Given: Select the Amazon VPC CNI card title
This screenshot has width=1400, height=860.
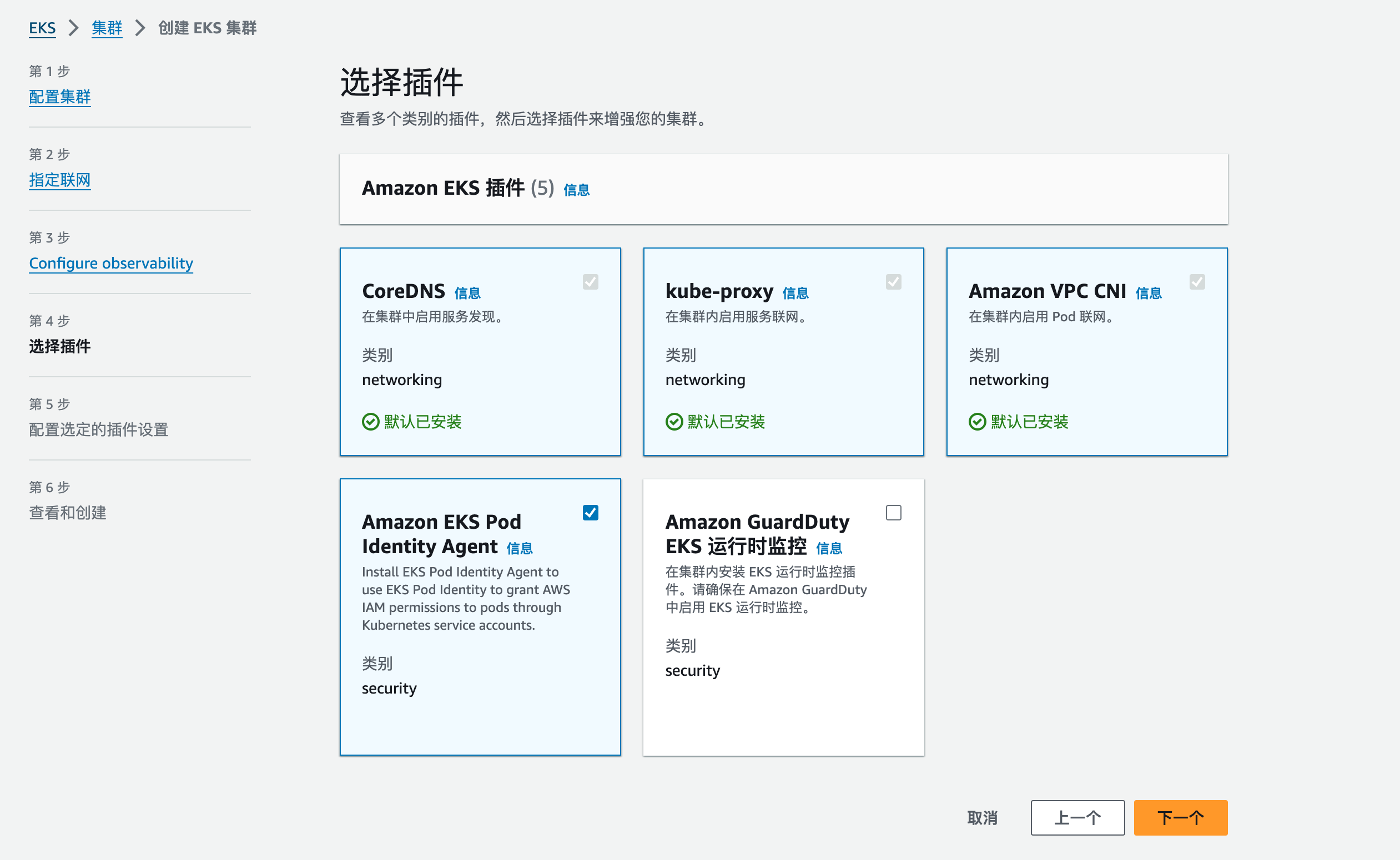Looking at the screenshot, I should [1048, 291].
